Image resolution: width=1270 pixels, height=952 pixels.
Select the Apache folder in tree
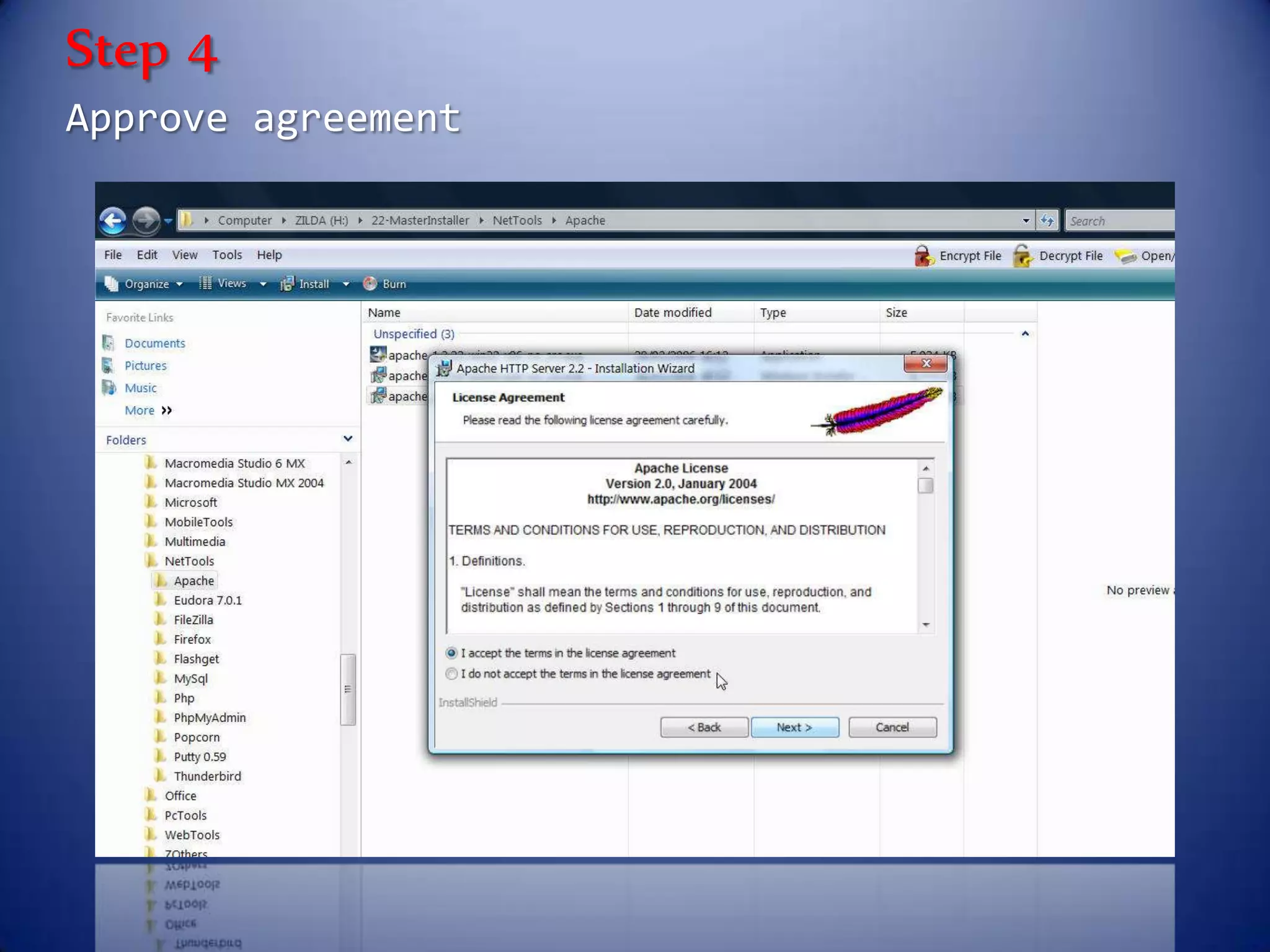[x=194, y=581]
